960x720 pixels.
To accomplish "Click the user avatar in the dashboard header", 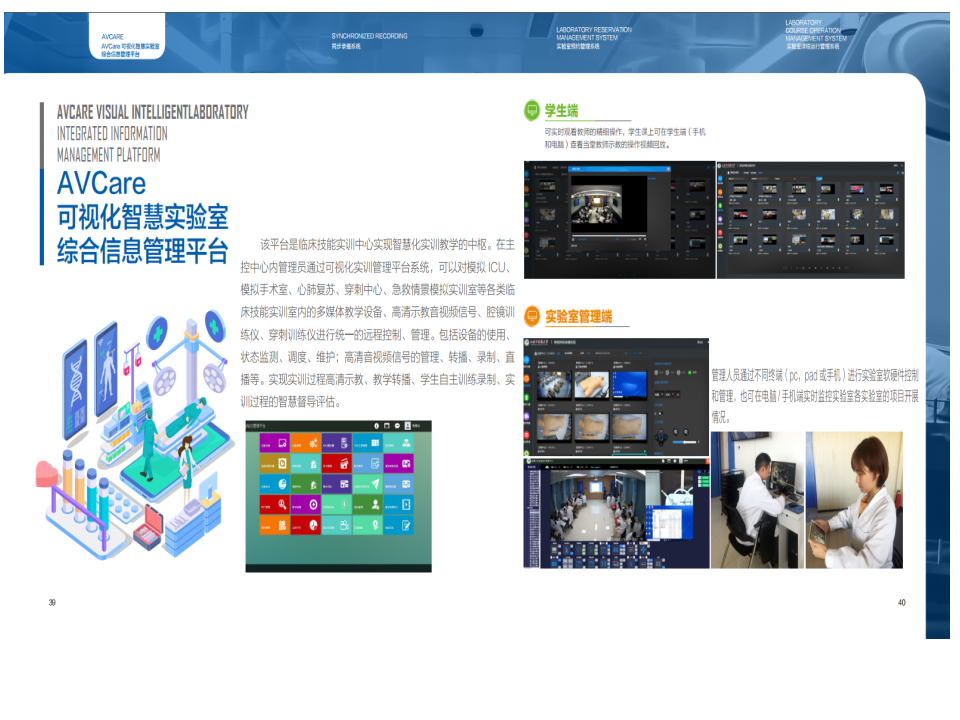I will 408,425.
